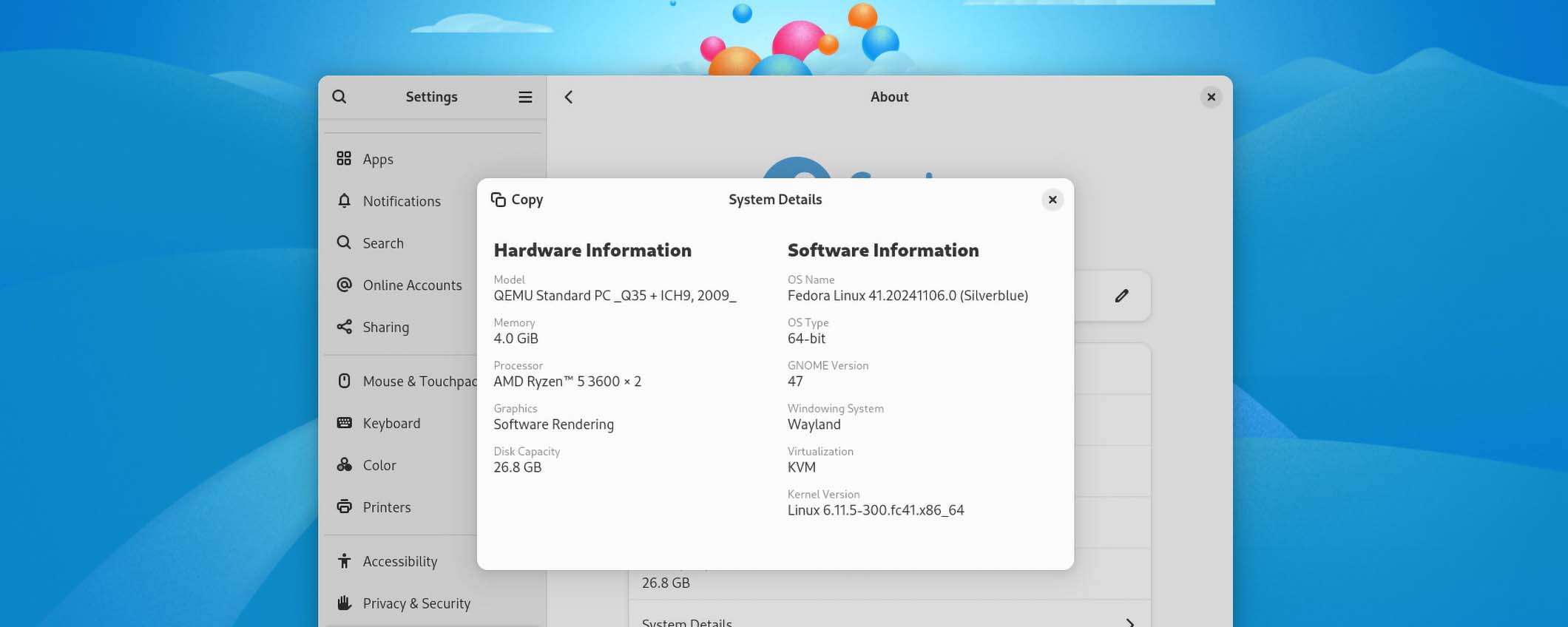Close the Settings window
1568x627 pixels.
pyautogui.click(x=1211, y=97)
